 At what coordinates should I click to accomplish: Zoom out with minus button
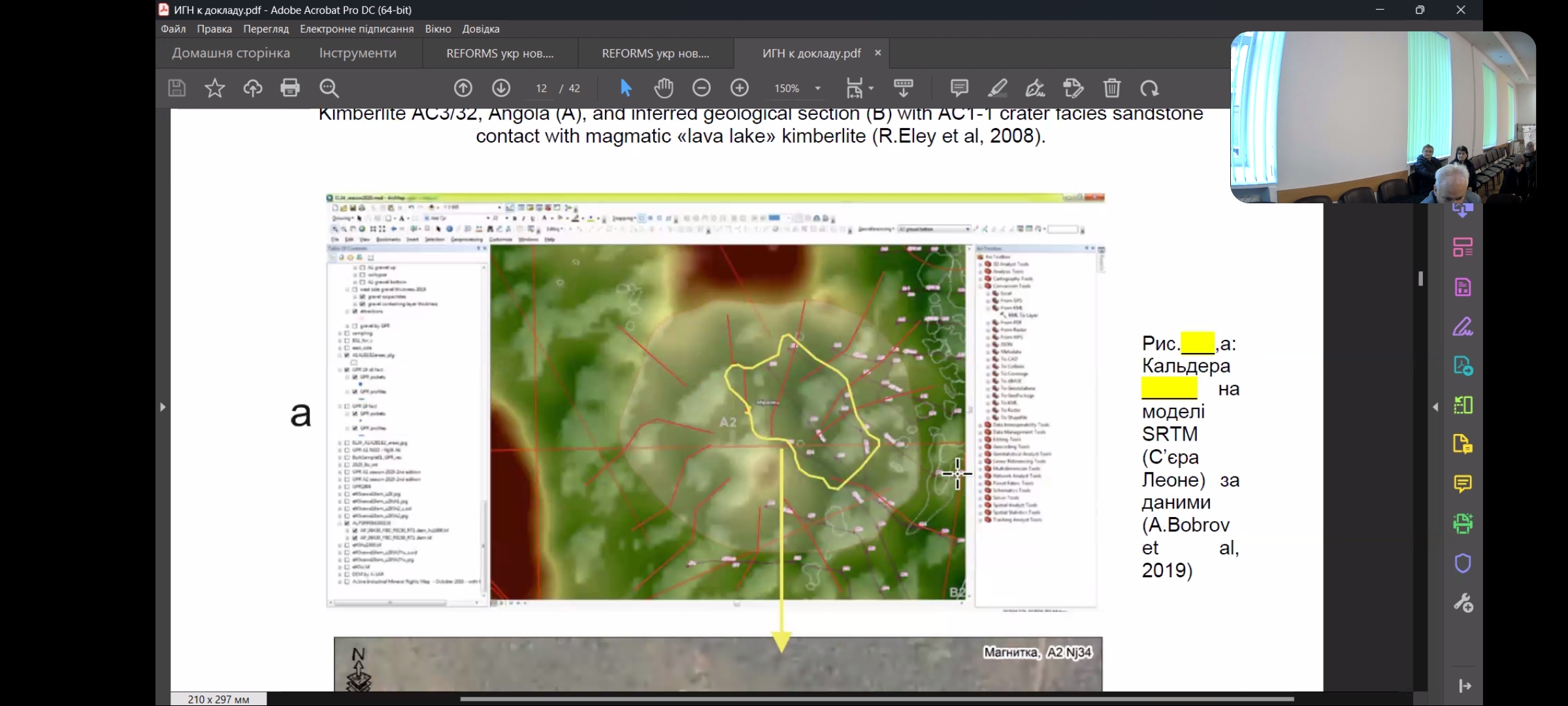coord(701,88)
